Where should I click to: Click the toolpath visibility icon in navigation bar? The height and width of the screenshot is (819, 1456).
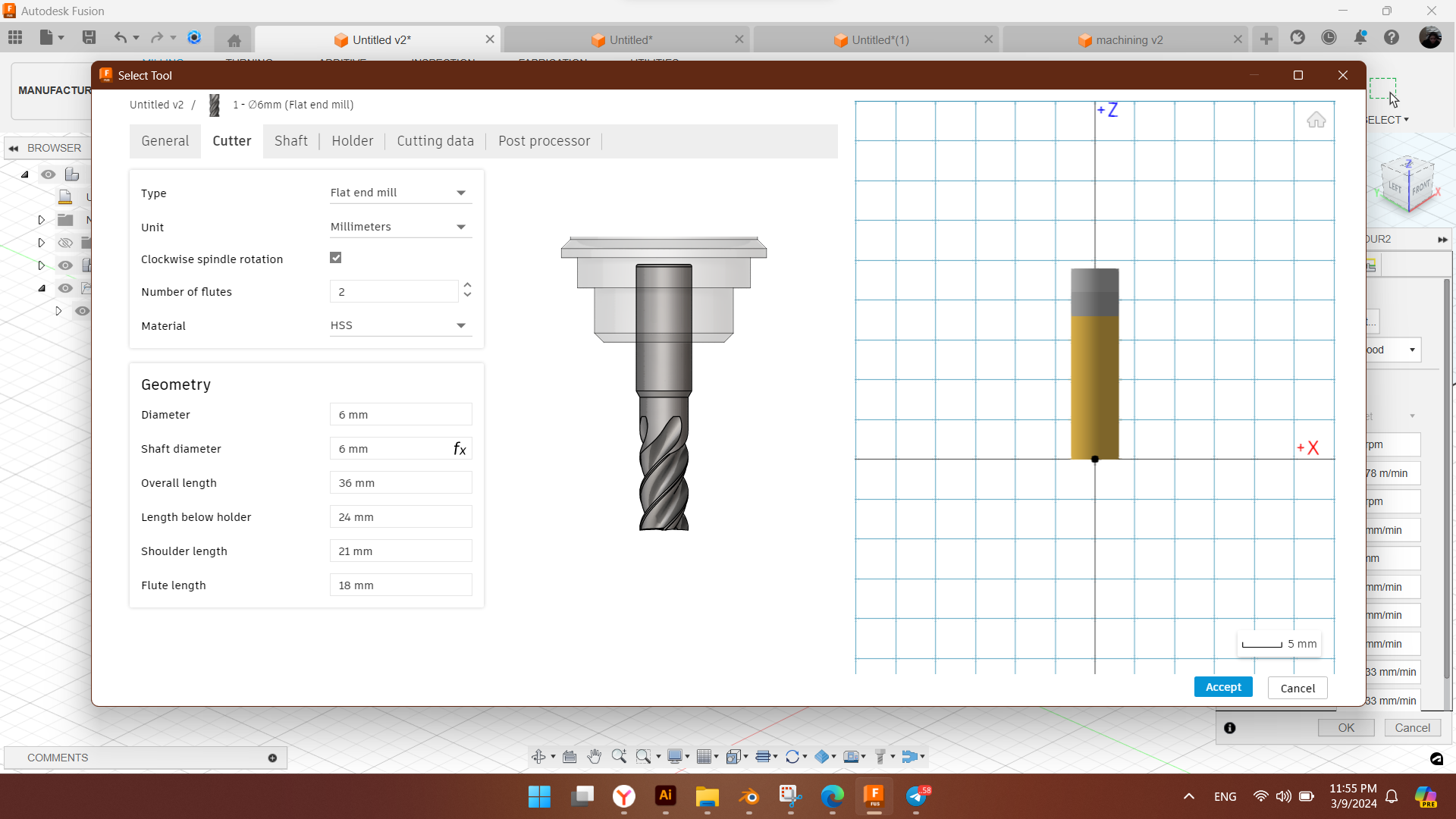coord(763,756)
